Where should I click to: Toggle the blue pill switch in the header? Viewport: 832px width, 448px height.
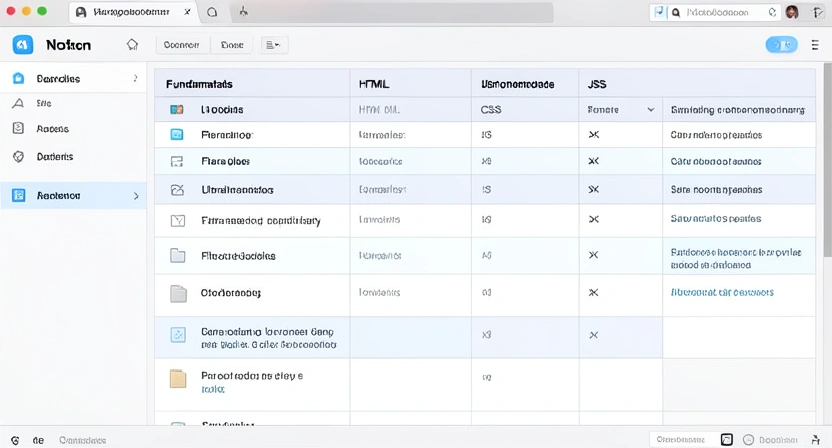[781, 45]
